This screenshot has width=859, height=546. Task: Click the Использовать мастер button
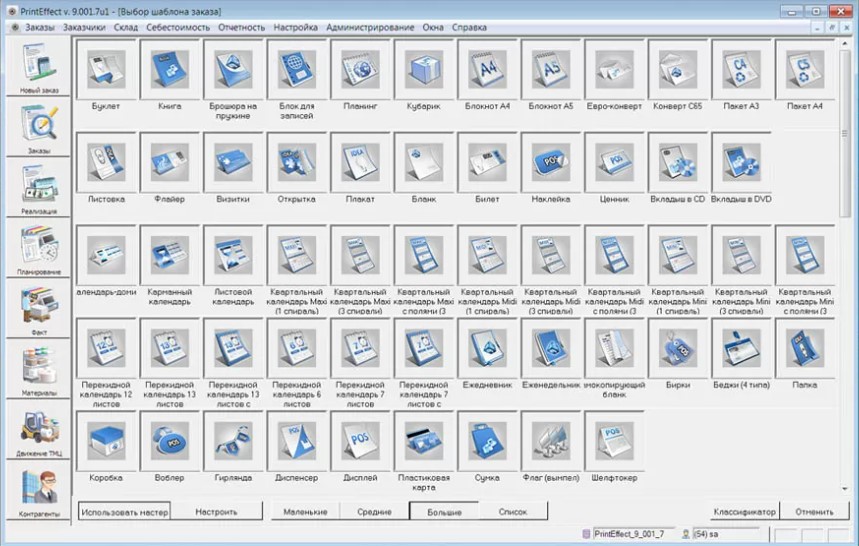click(124, 511)
